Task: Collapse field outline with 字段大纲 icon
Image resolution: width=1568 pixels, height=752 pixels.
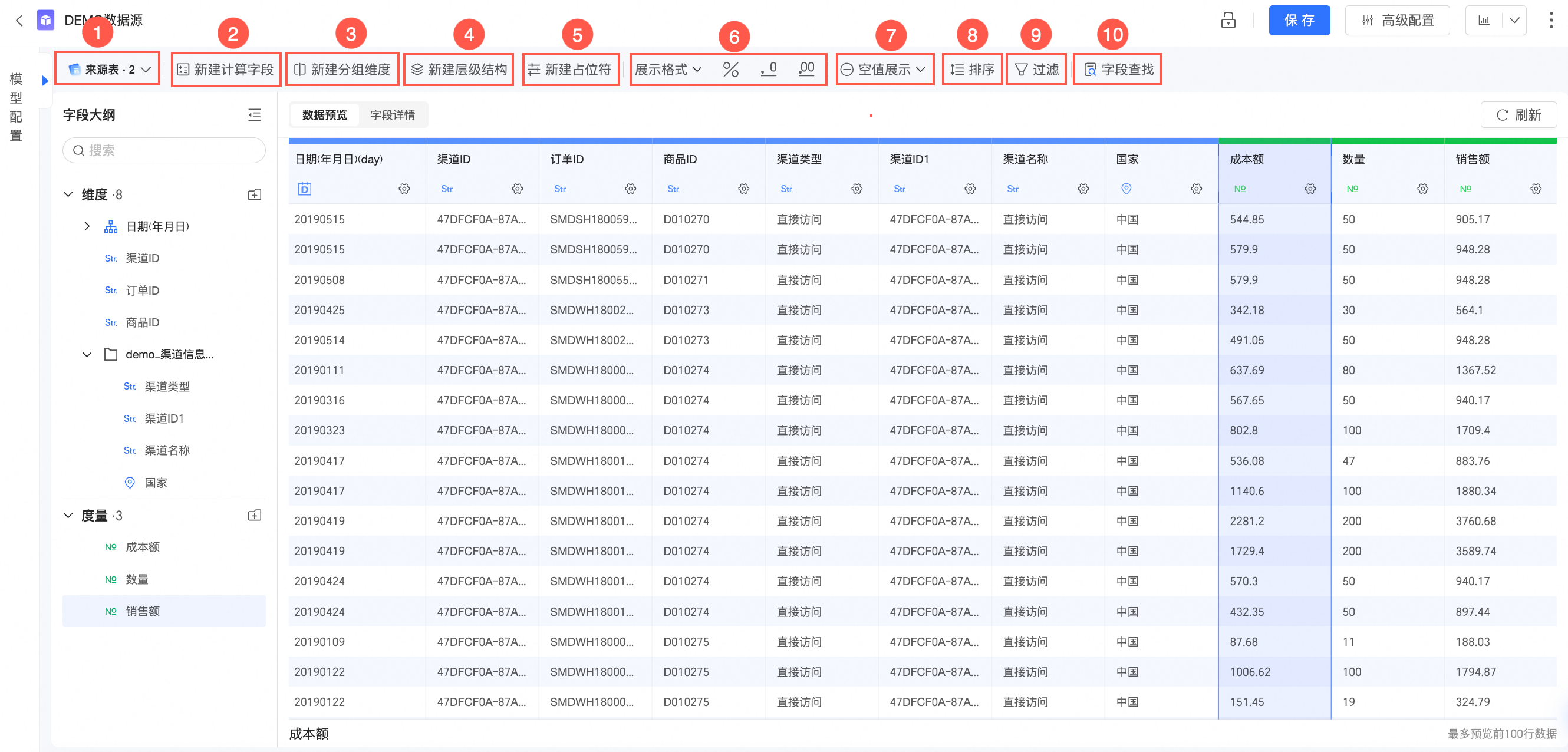Action: click(255, 114)
